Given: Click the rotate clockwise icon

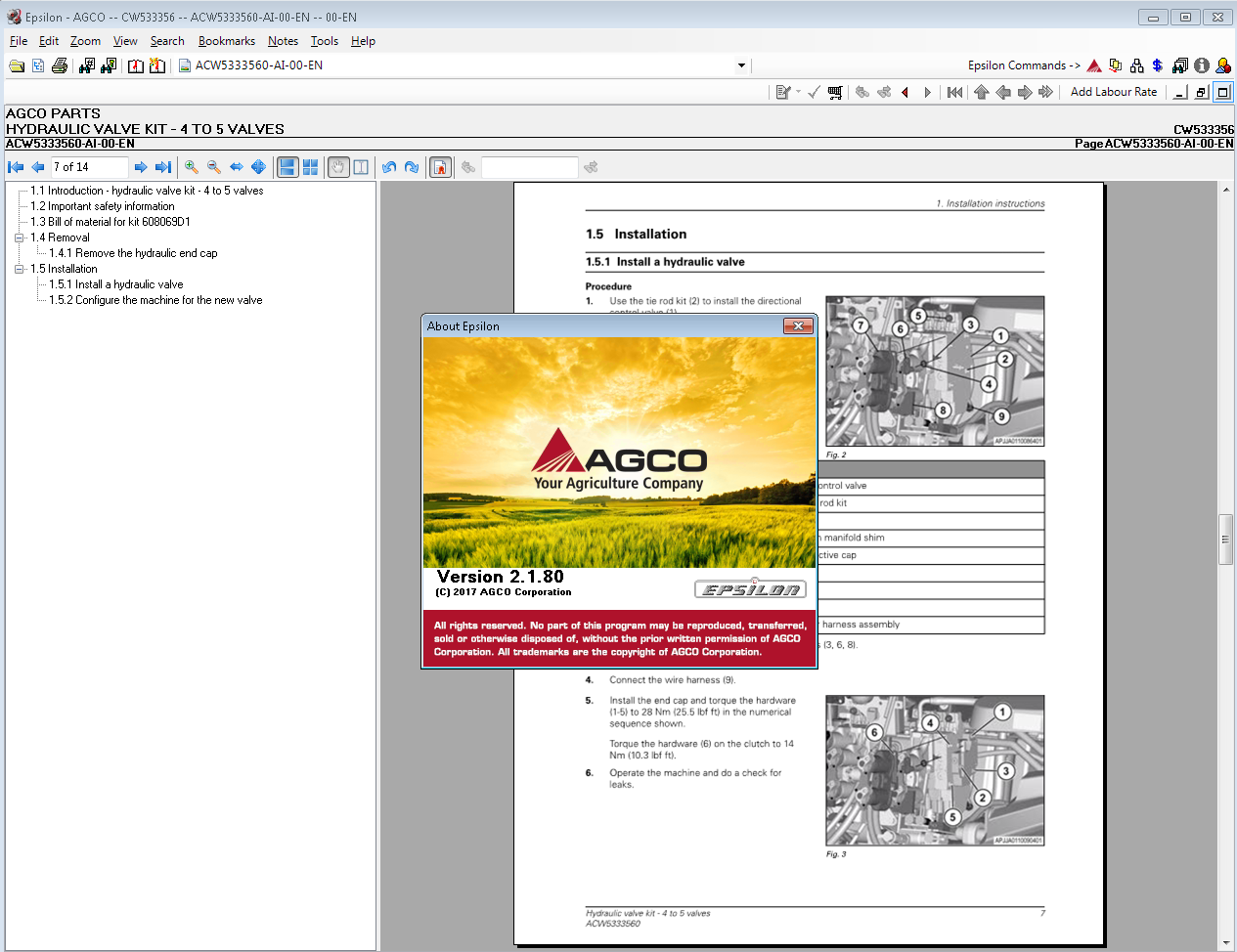Looking at the screenshot, I should pyautogui.click(x=412, y=167).
